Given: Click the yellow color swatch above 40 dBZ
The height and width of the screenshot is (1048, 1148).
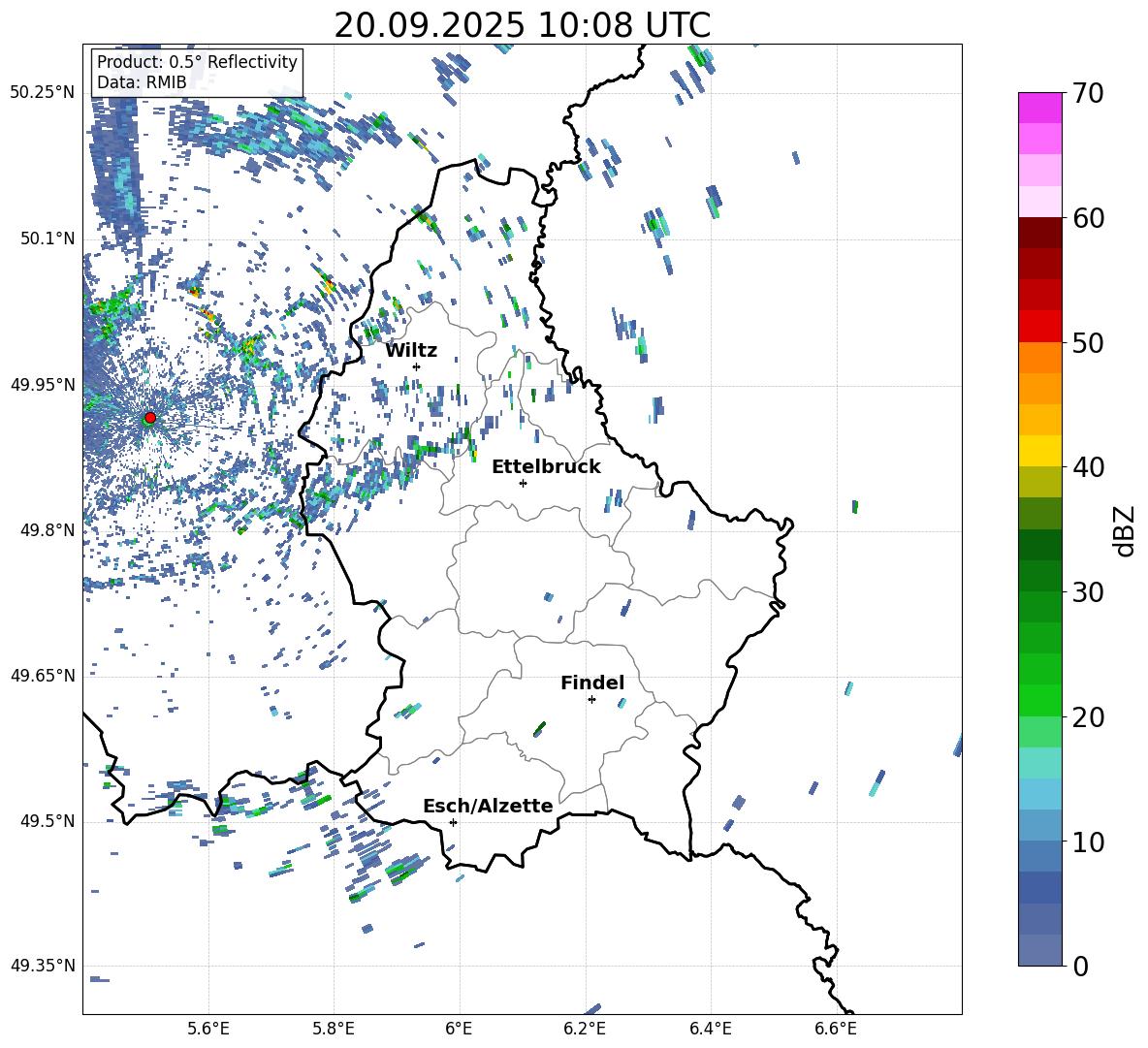Looking at the screenshot, I should [x=1040, y=451].
